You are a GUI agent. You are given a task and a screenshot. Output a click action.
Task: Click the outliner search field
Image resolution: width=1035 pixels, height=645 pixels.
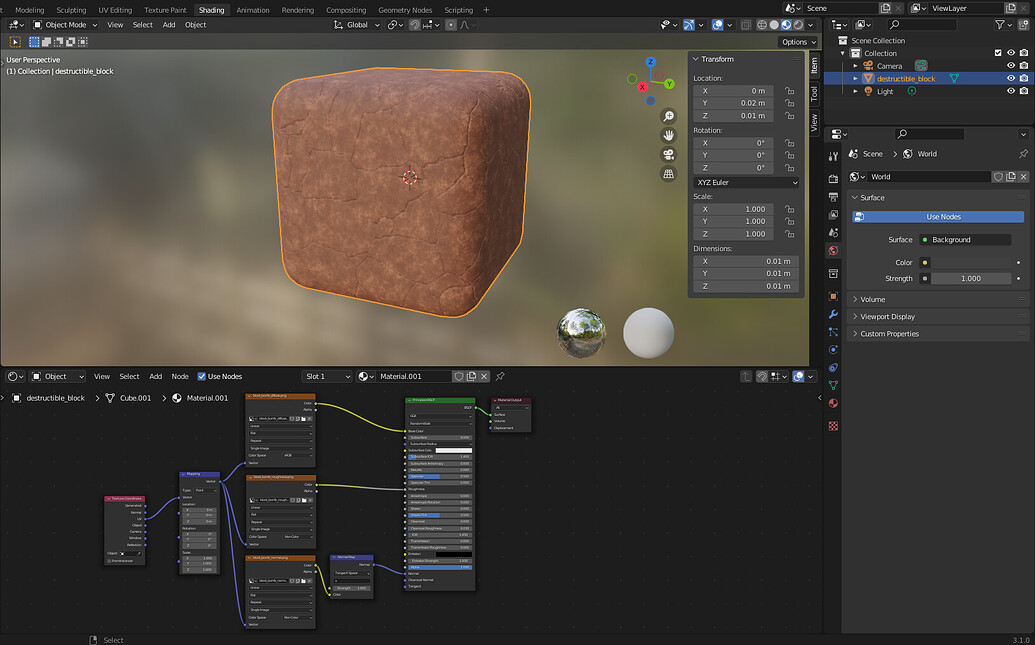point(921,24)
